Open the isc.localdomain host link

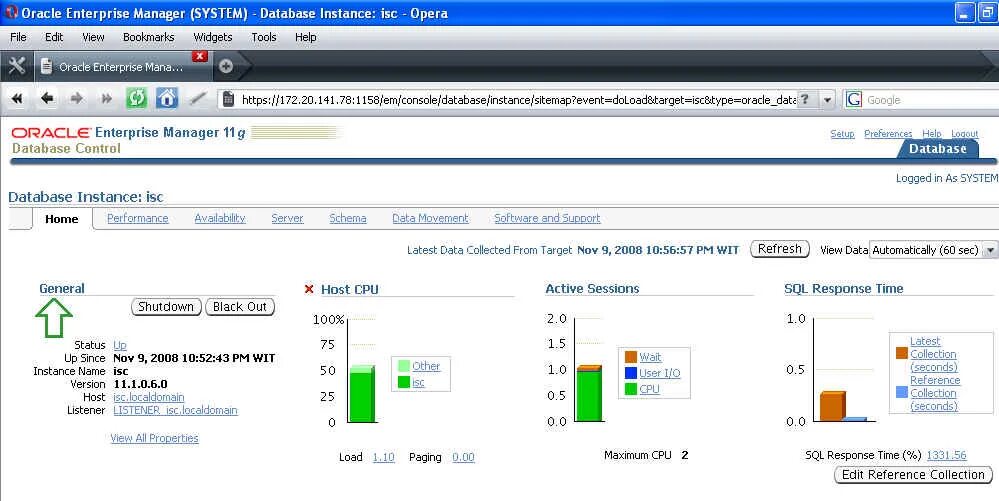[x=148, y=397]
